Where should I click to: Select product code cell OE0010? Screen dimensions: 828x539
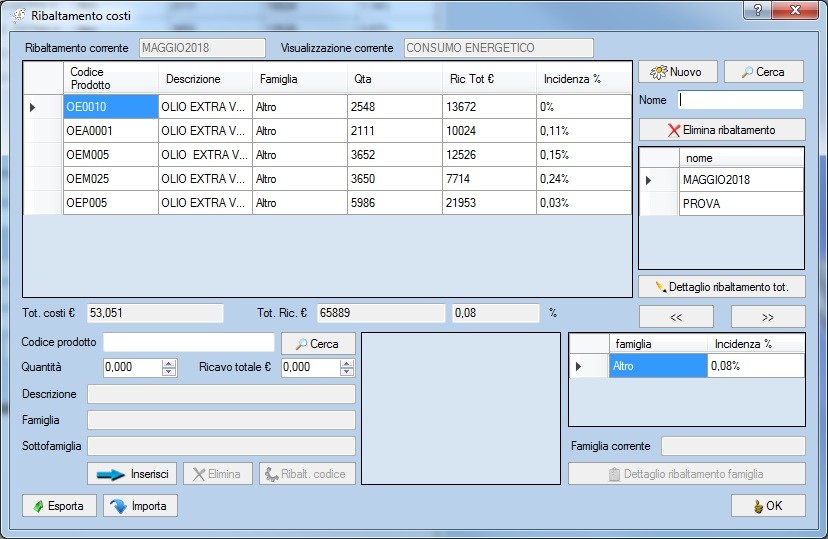coord(110,107)
